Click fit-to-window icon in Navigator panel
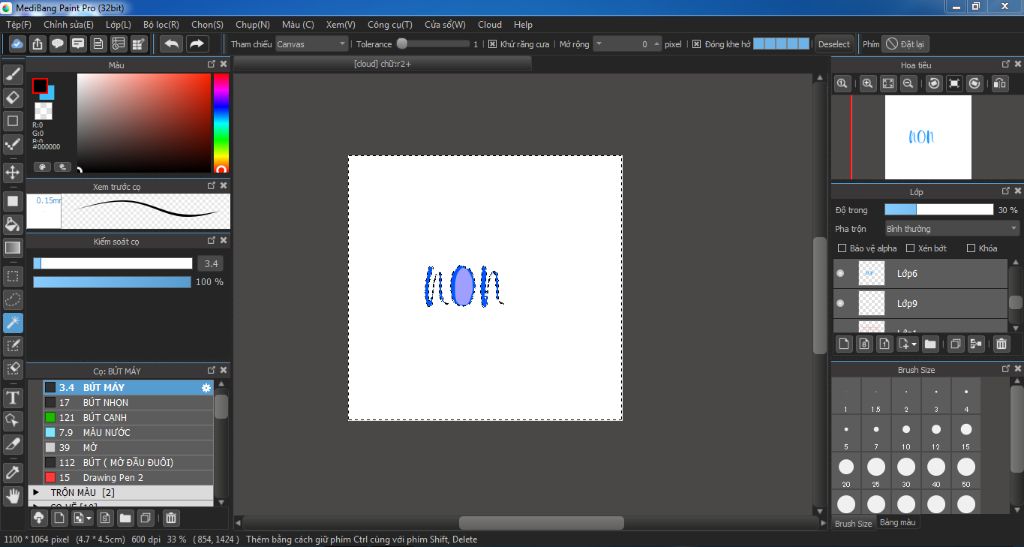The width and height of the screenshot is (1024, 547). 888,84
